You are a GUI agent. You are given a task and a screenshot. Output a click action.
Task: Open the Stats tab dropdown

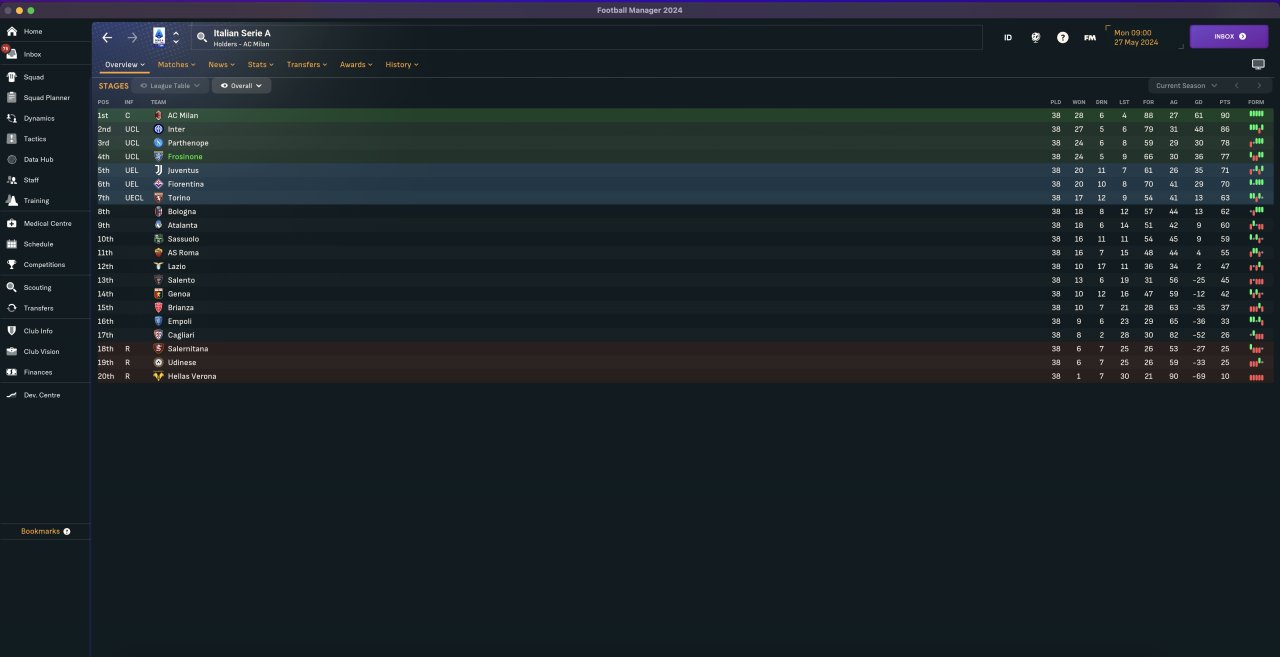tap(260, 64)
